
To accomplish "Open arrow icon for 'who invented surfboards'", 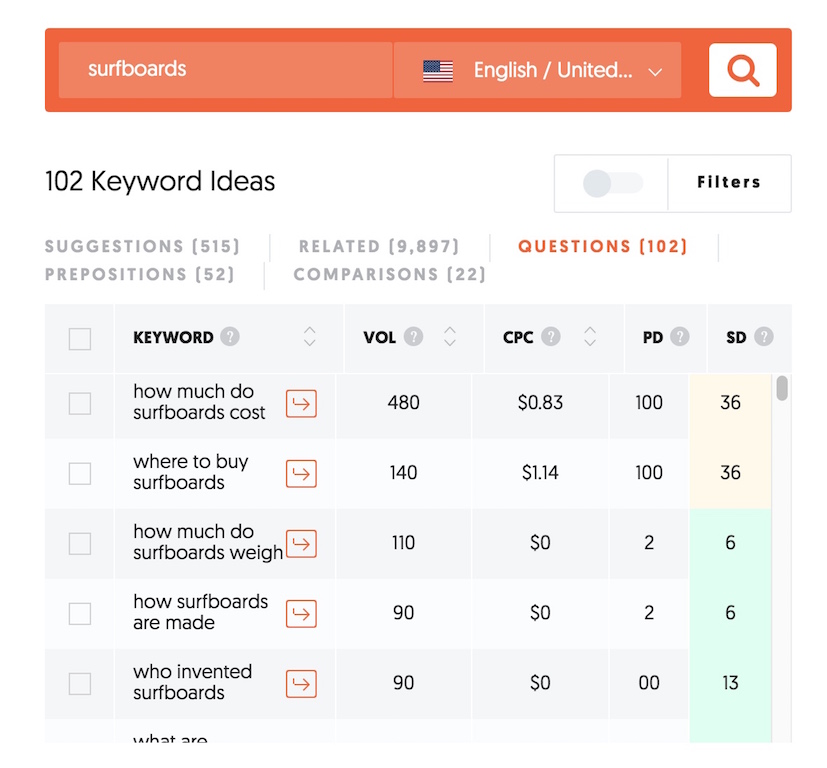I will [x=301, y=684].
